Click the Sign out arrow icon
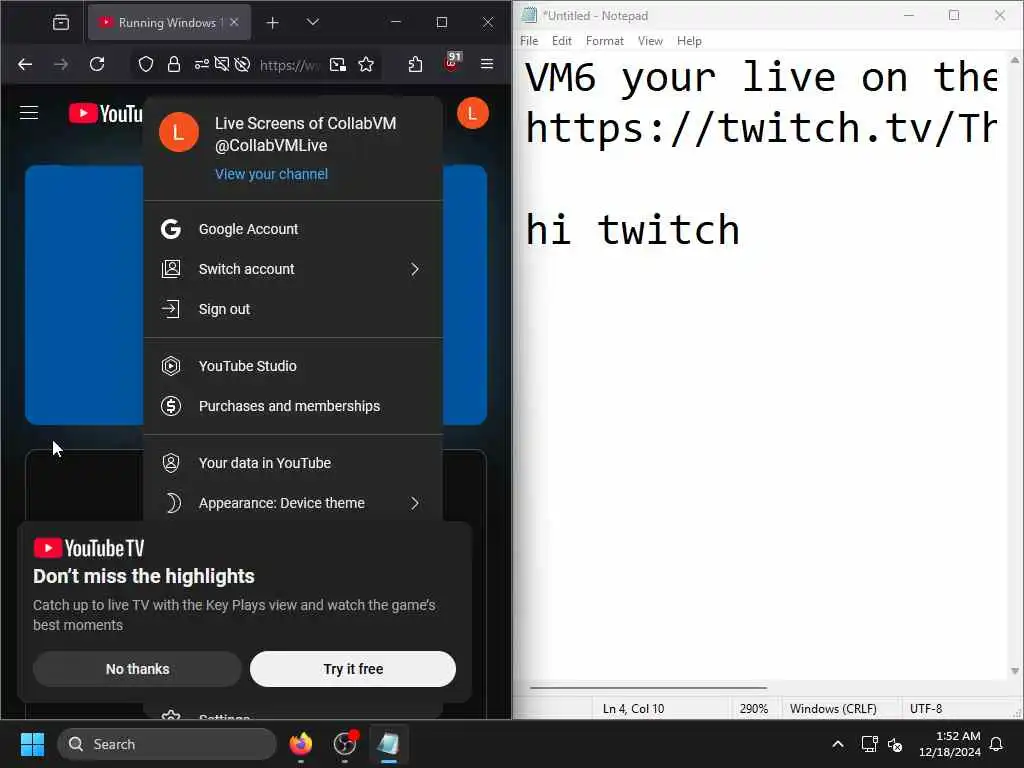The image size is (1024, 768). click(171, 309)
